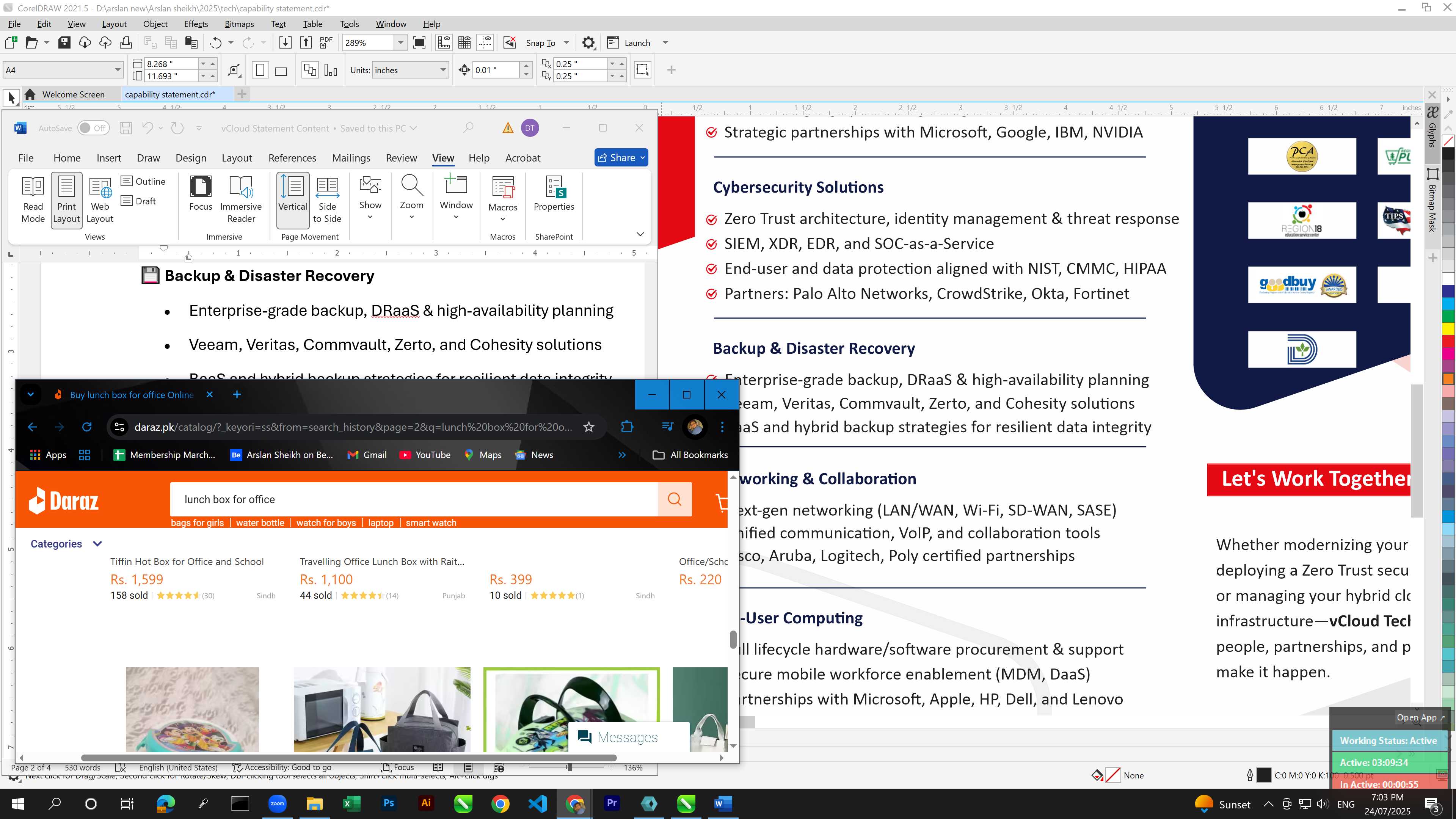This screenshot has width=1456, height=819.
Task: Collapse the Word ribbon chevron
Action: click(x=640, y=234)
